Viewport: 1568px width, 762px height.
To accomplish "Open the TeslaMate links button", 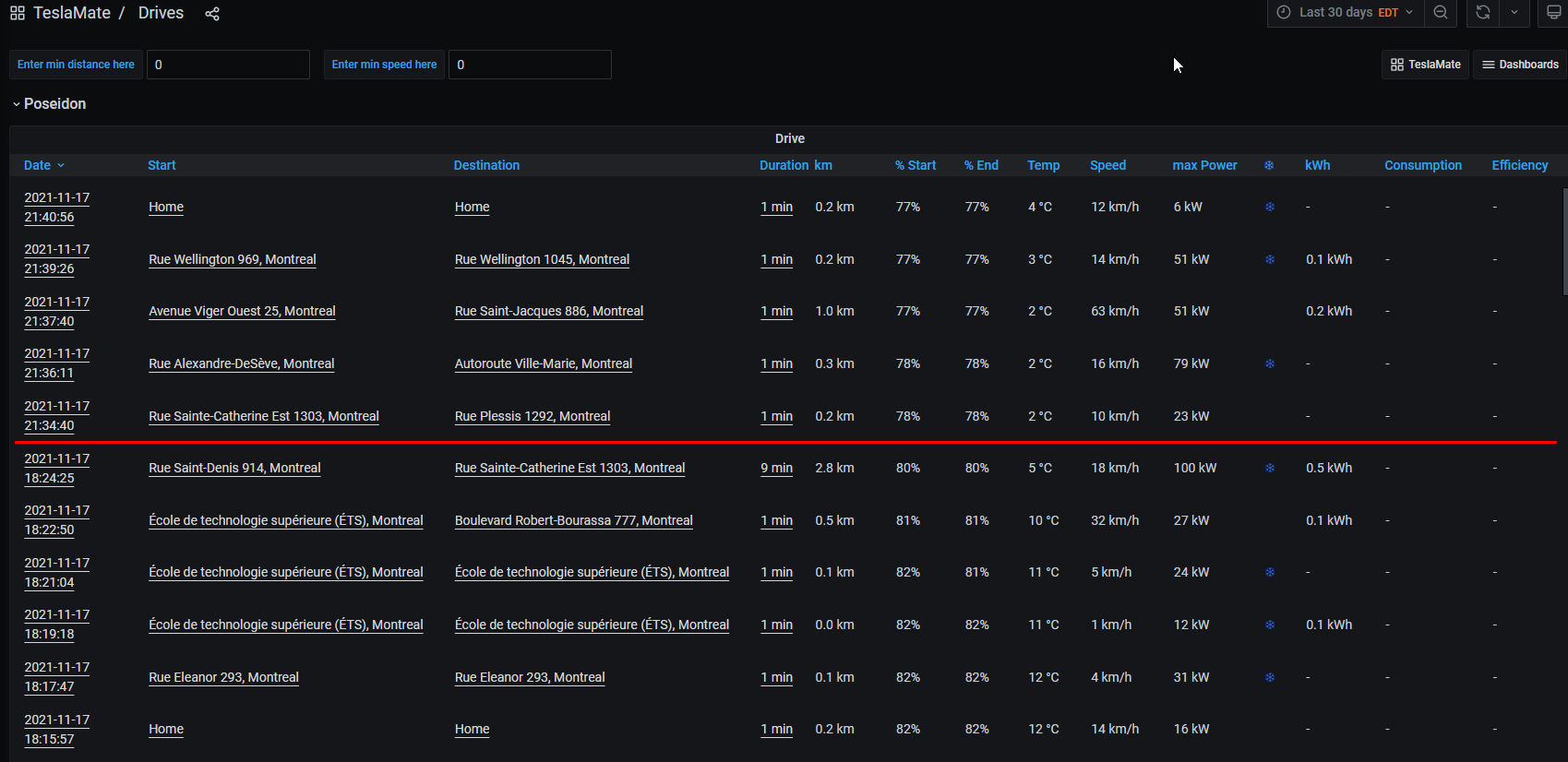I will point(1425,65).
